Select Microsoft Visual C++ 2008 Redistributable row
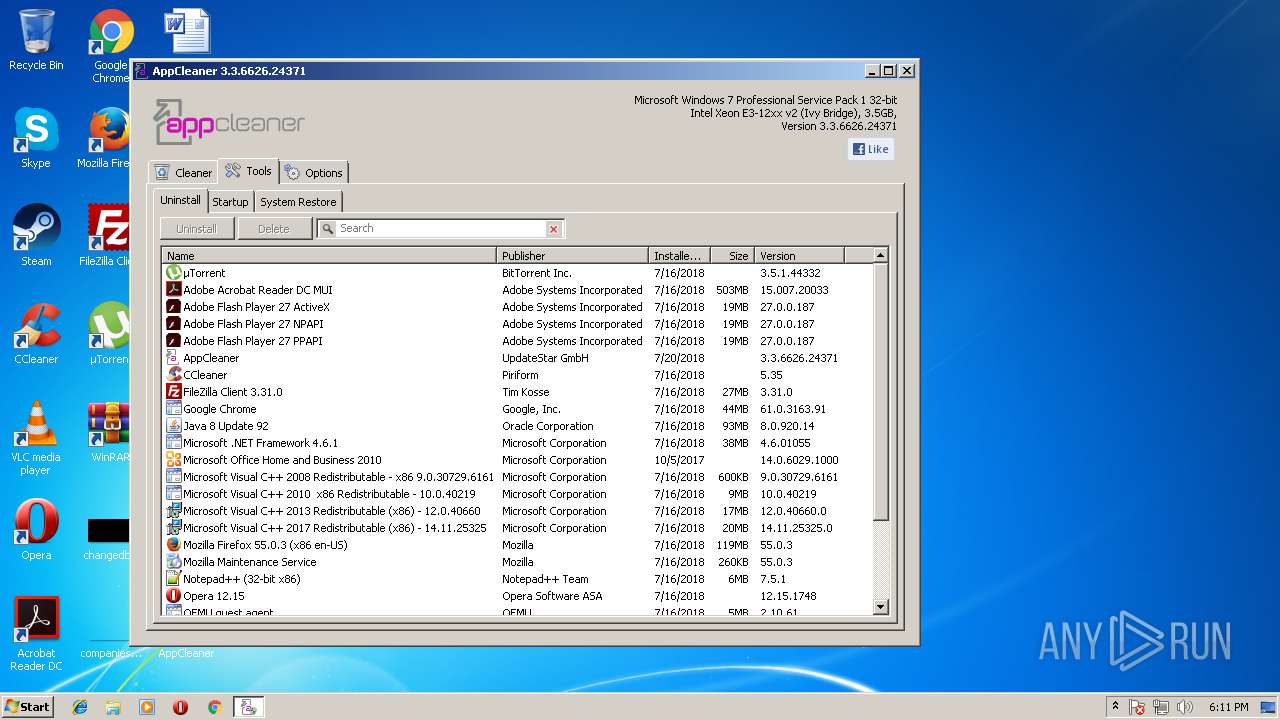This screenshot has height=720, width=1280. [x=517, y=477]
